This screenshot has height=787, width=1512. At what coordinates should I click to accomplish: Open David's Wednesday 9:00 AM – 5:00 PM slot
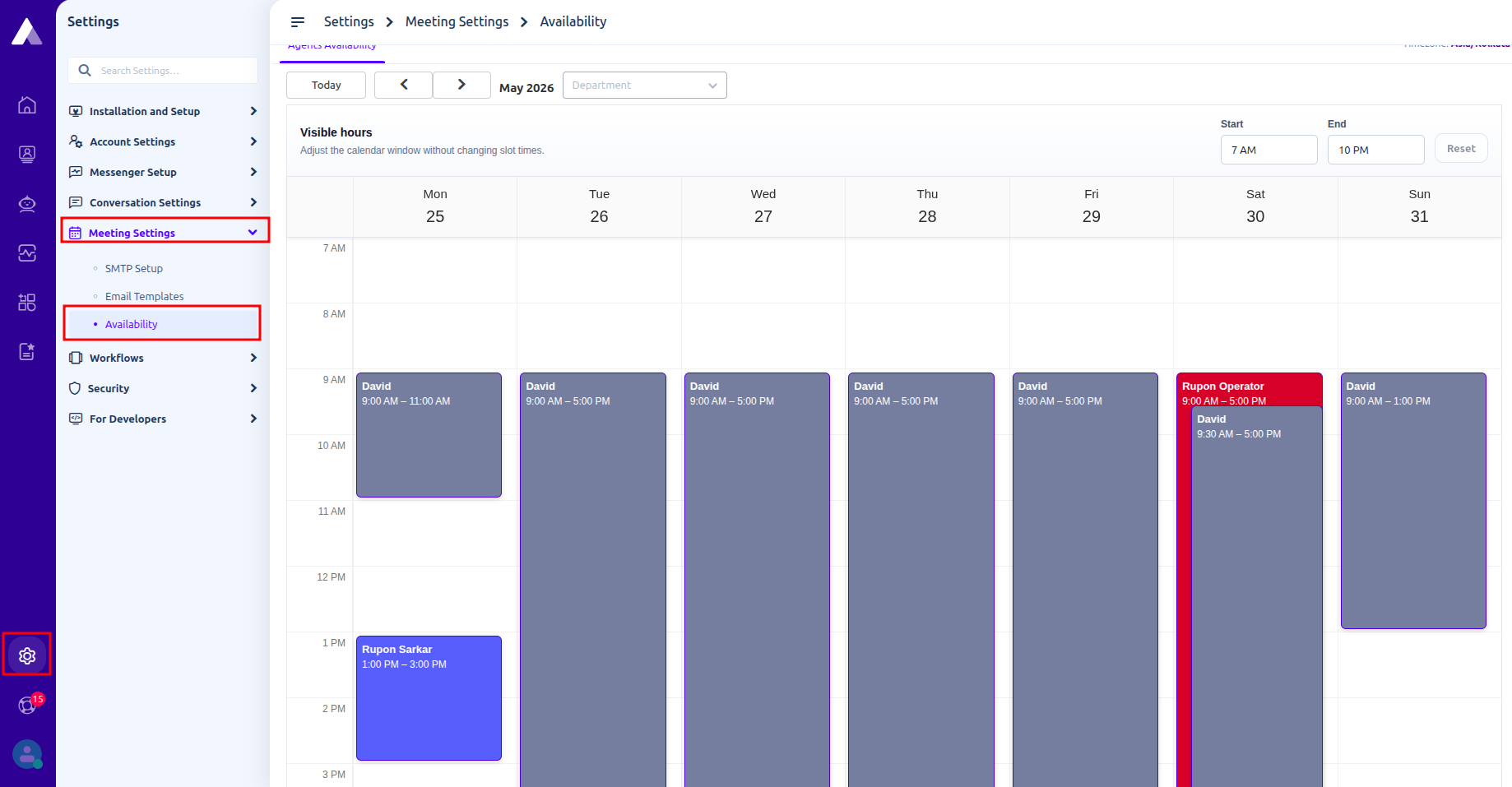click(757, 580)
